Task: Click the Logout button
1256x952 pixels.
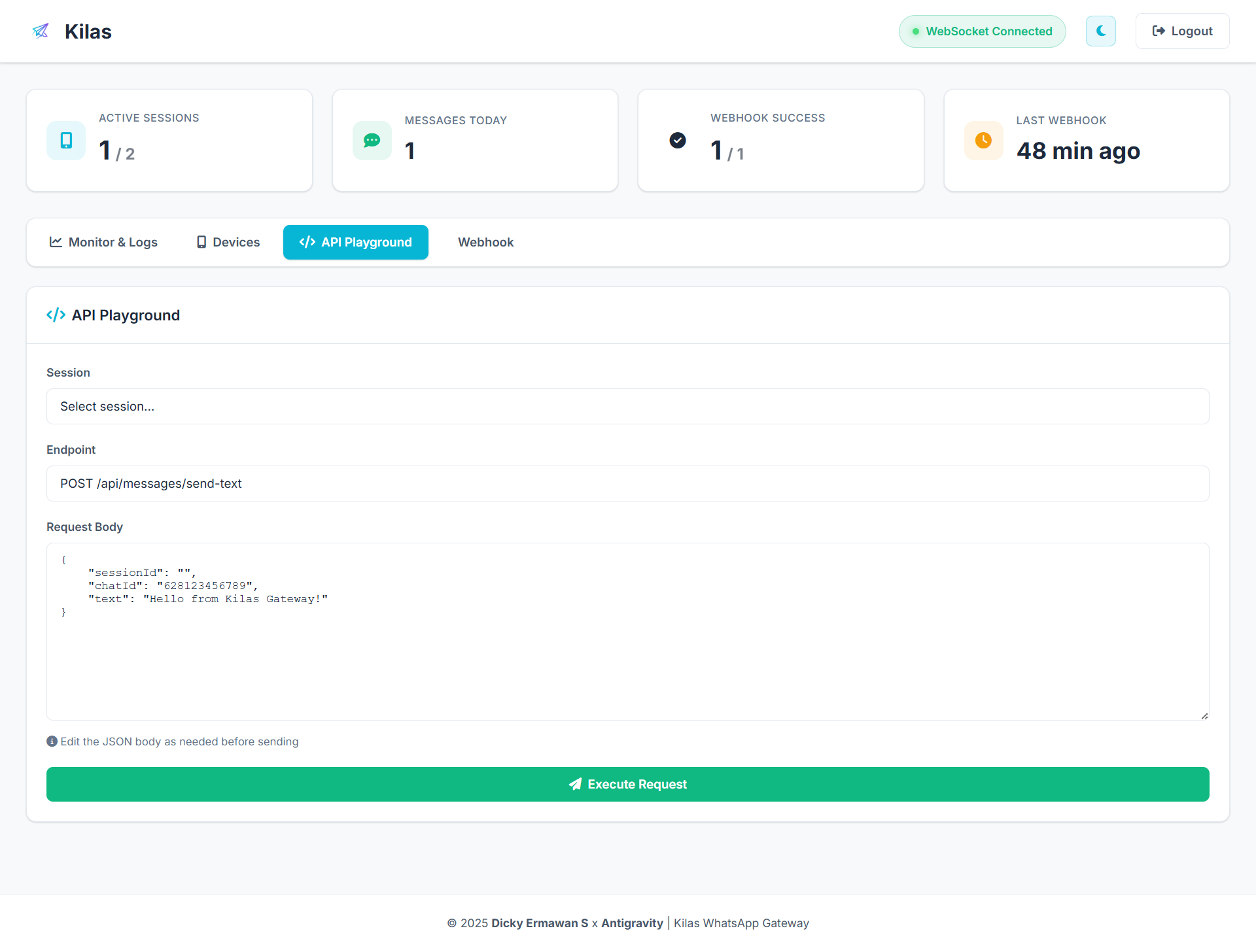Action: (1182, 31)
